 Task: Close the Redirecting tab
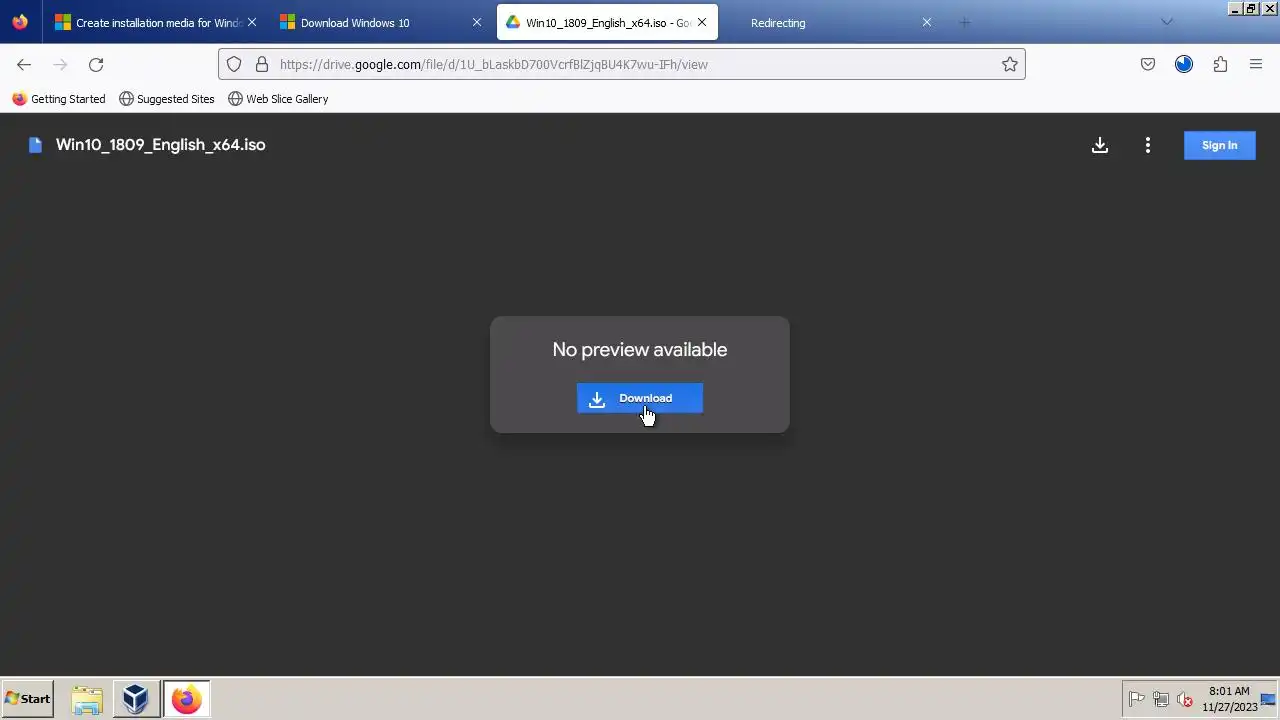[927, 22]
